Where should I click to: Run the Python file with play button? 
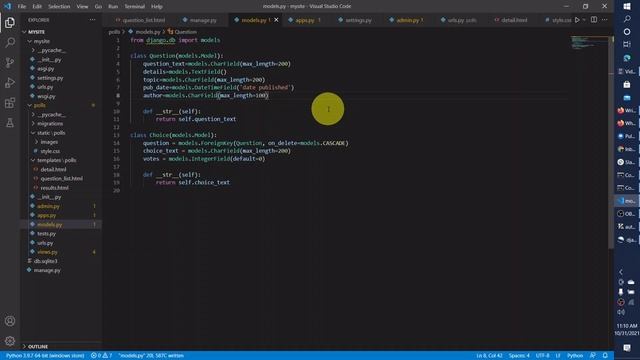[577, 20]
